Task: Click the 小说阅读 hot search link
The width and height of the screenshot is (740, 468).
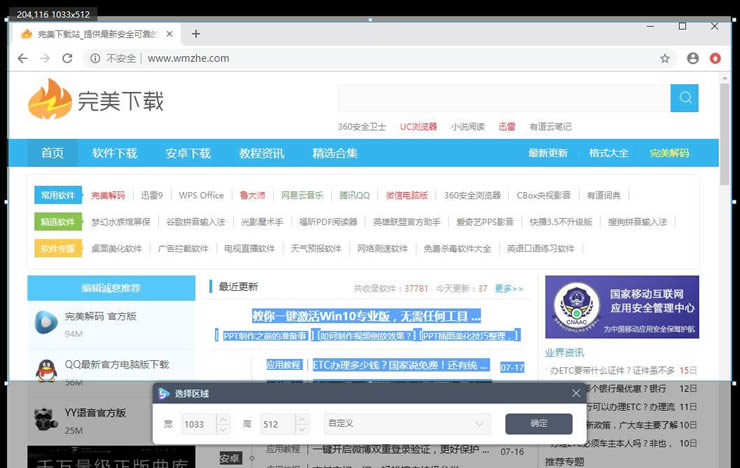Action: point(468,126)
